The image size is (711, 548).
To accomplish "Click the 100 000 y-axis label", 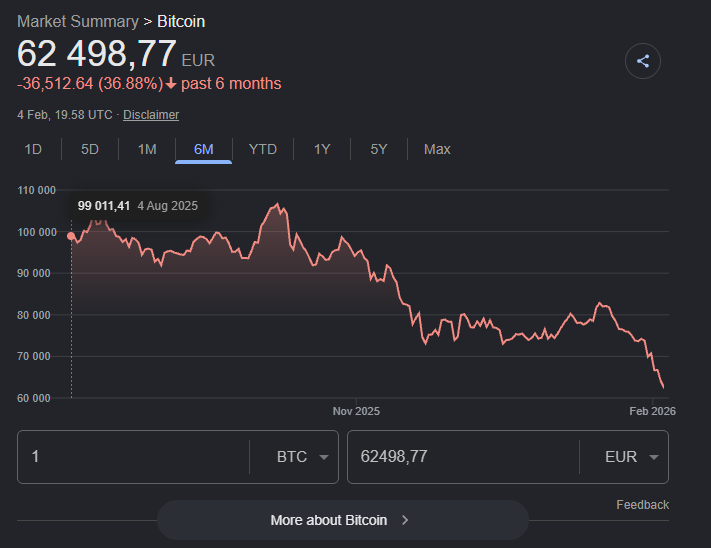I will (x=36, y=232).
